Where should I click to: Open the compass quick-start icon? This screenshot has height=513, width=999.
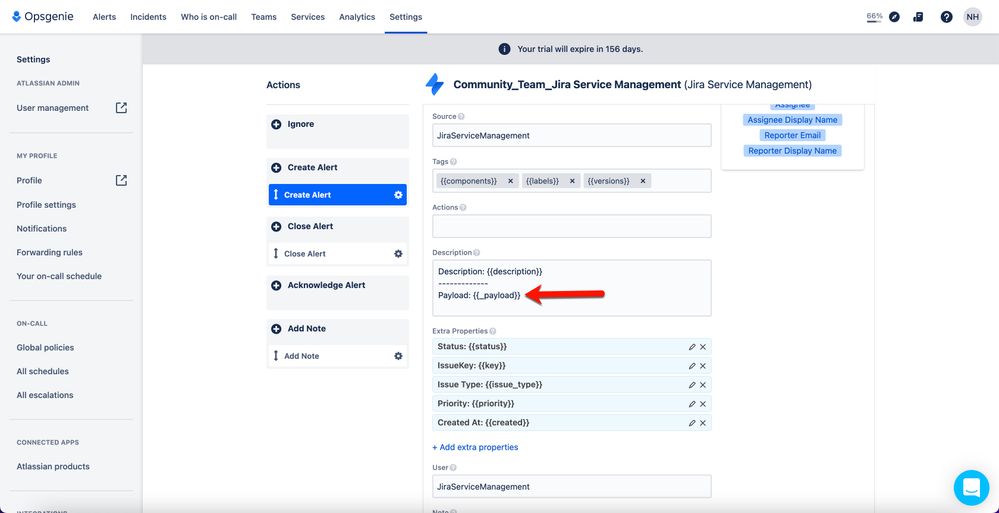[x=895, y=17]
